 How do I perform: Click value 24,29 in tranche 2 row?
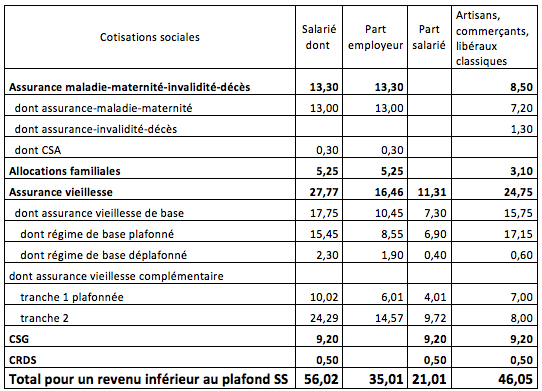click(324, 318)
